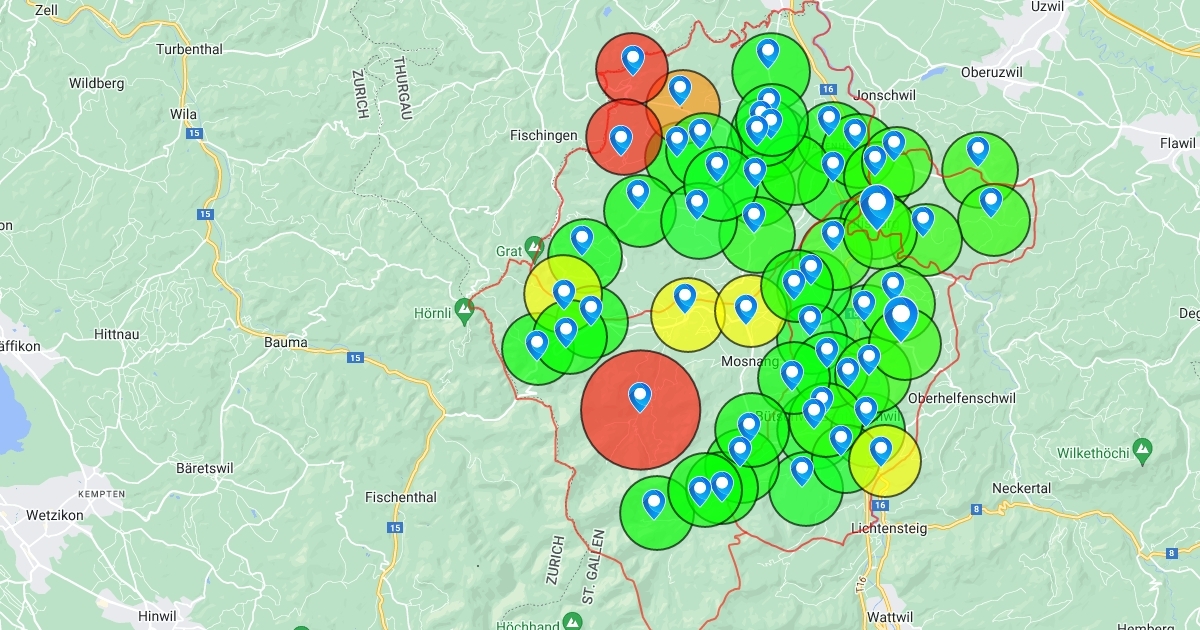The width and height of the screenshot is (1200, 630).
Task: Open the topmost green circle's pin
Action: [768, 52]
